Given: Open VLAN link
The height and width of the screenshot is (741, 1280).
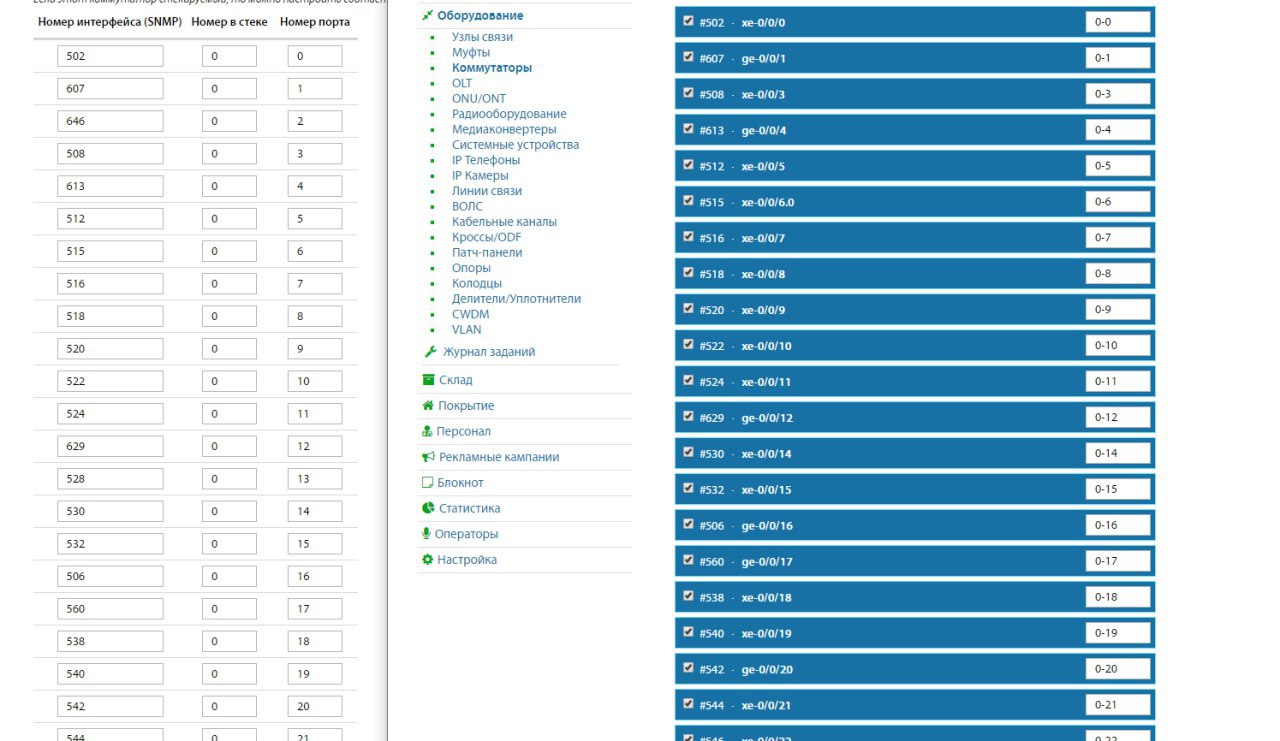Looking at the screenshot, I should (466, 329).
